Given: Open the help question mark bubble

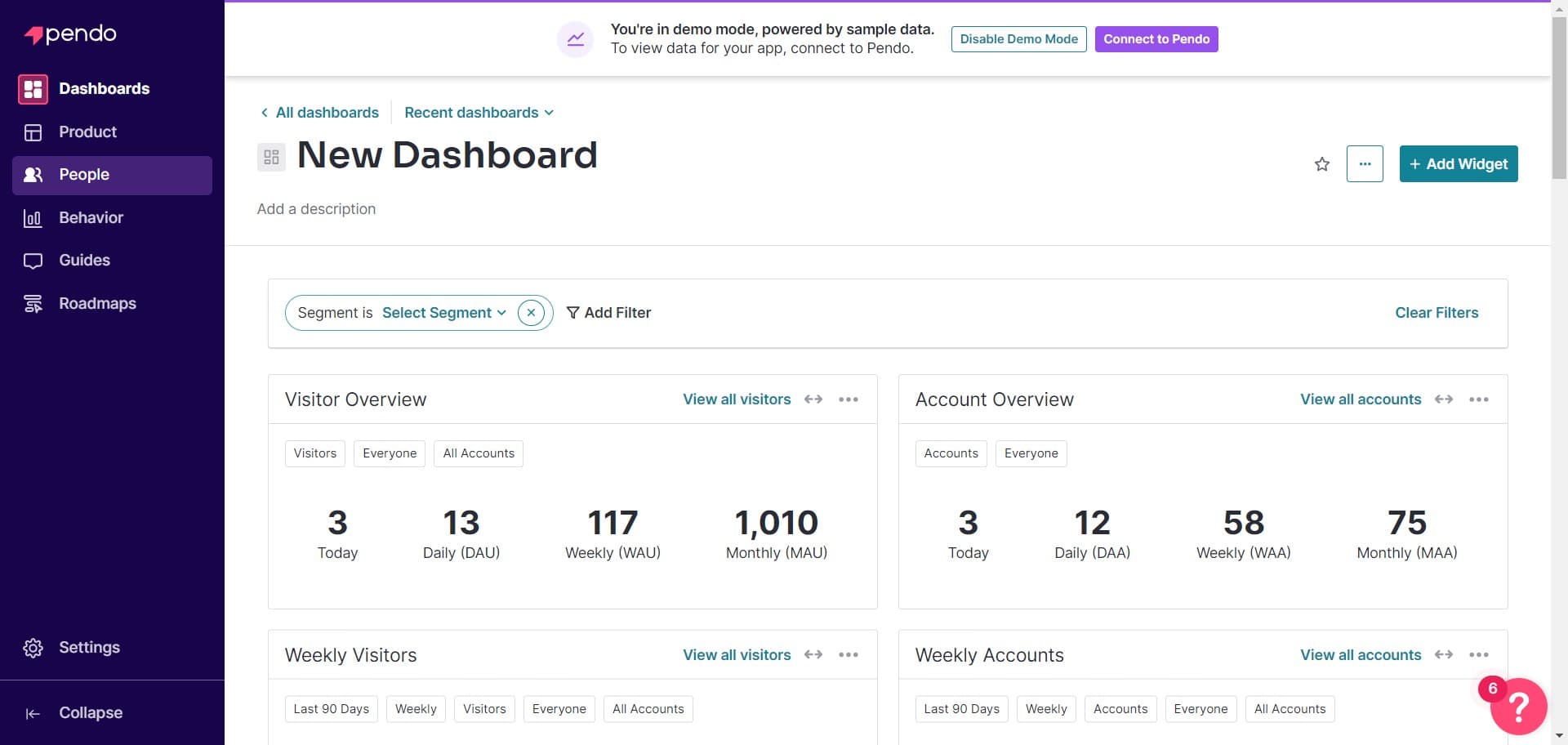Looking at the screenshot, I should coord(1517,706).
